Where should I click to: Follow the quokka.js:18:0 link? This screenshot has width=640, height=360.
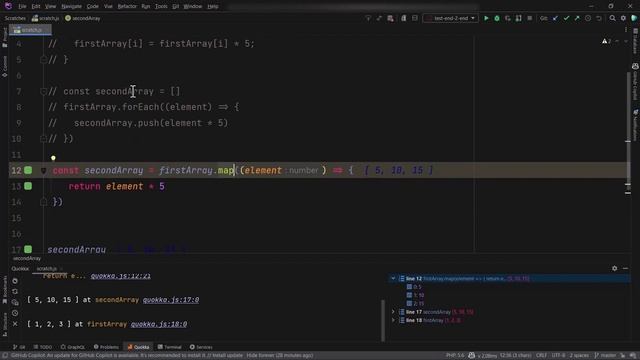(x=159, y=324)
